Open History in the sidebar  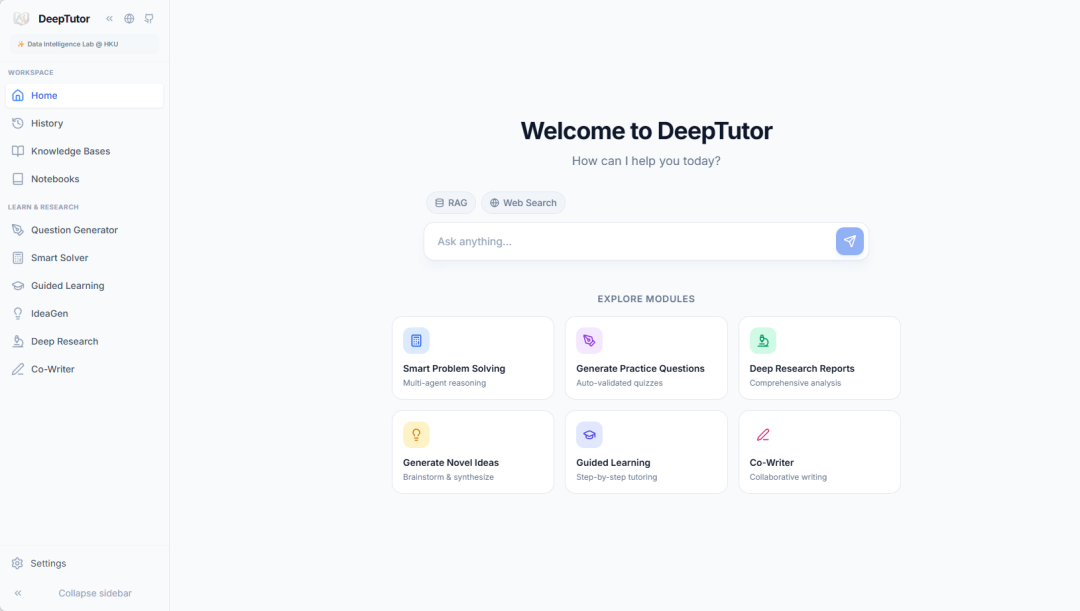pos(47,123)
